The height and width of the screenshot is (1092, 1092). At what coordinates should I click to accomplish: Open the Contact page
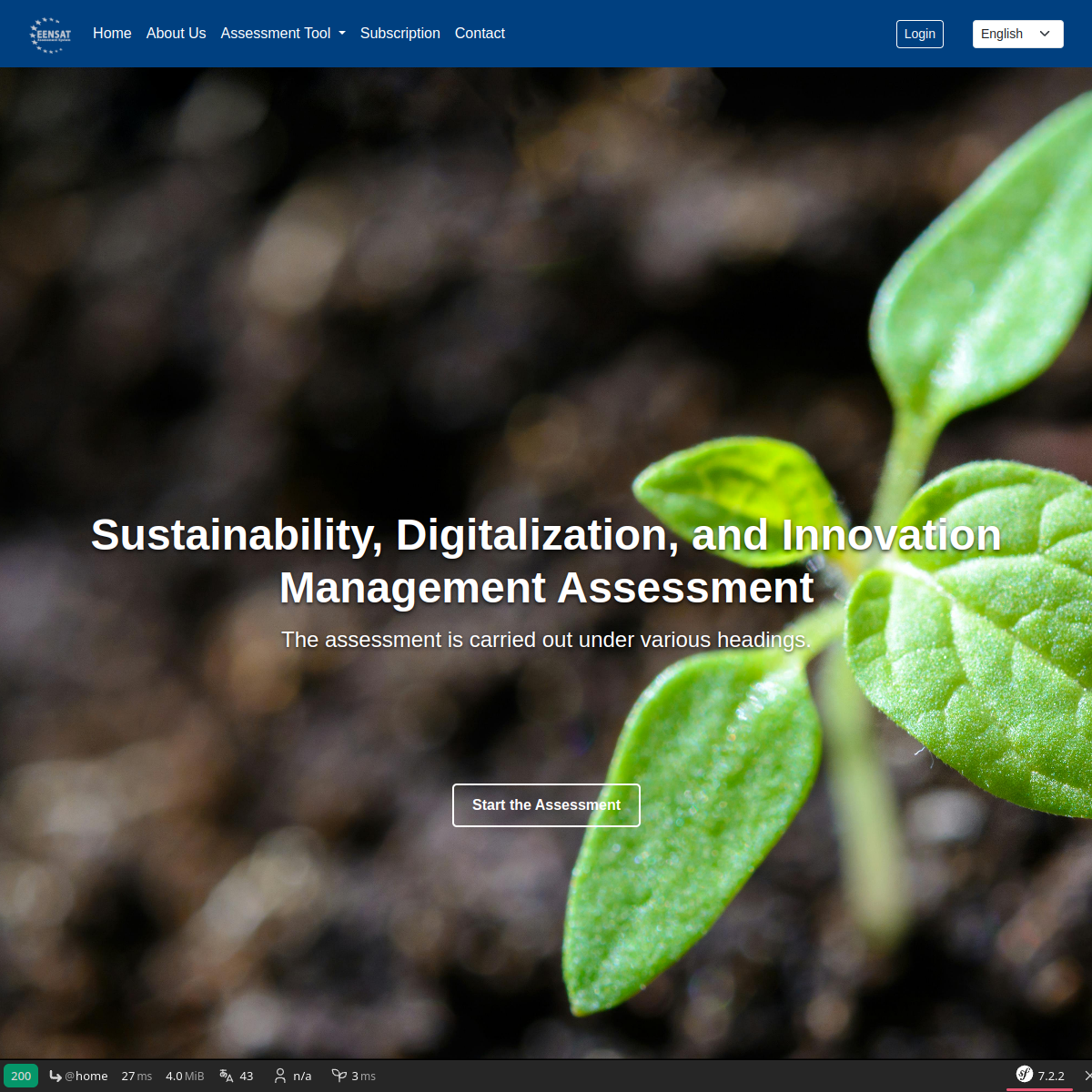480,34
